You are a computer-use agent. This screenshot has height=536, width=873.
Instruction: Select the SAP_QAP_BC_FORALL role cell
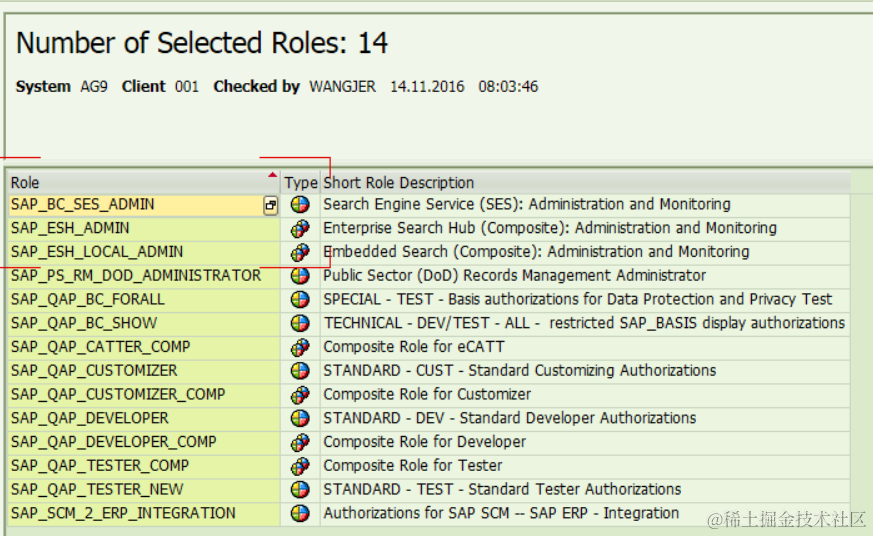pos(144,299)
